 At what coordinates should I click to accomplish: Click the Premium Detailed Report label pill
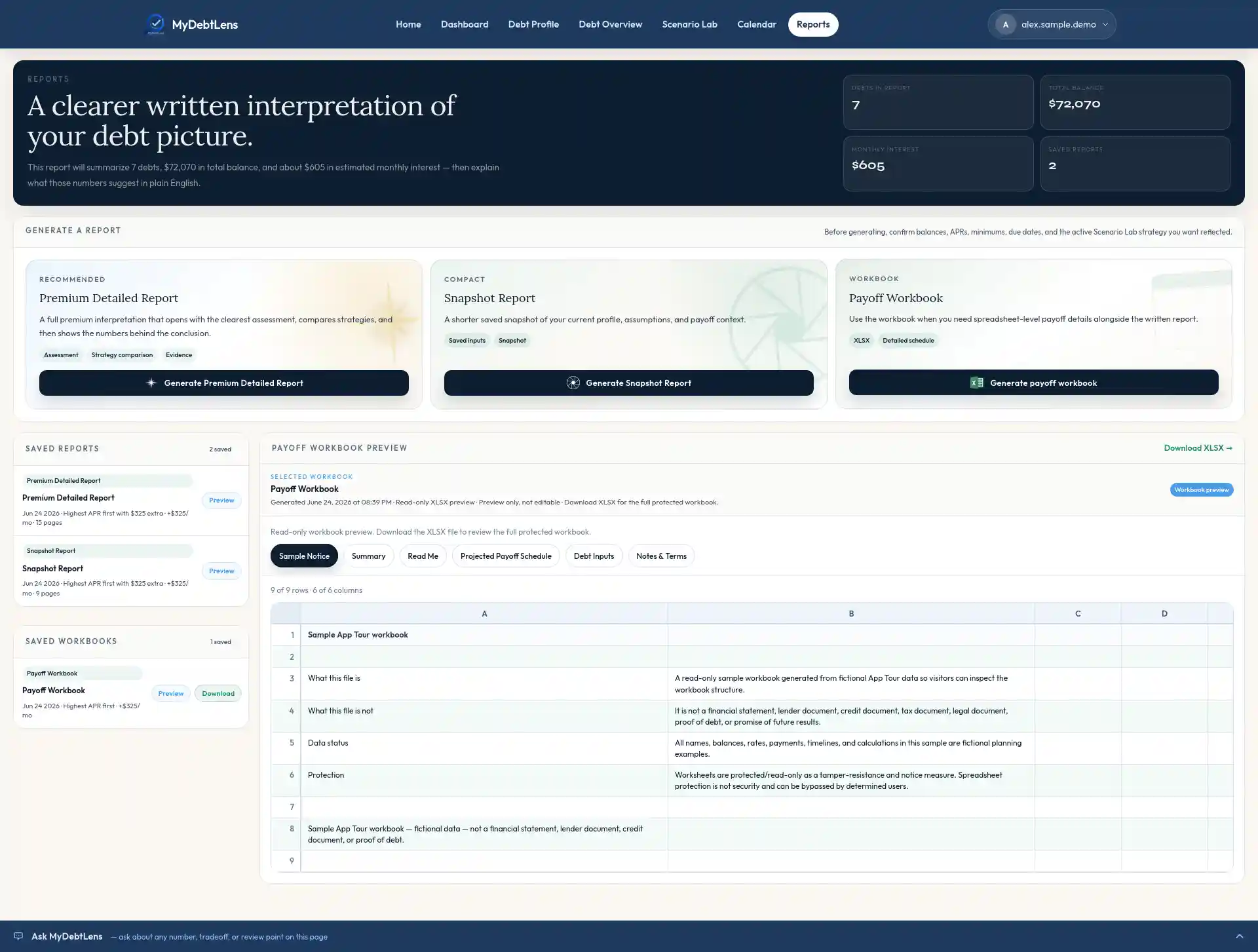107,481
